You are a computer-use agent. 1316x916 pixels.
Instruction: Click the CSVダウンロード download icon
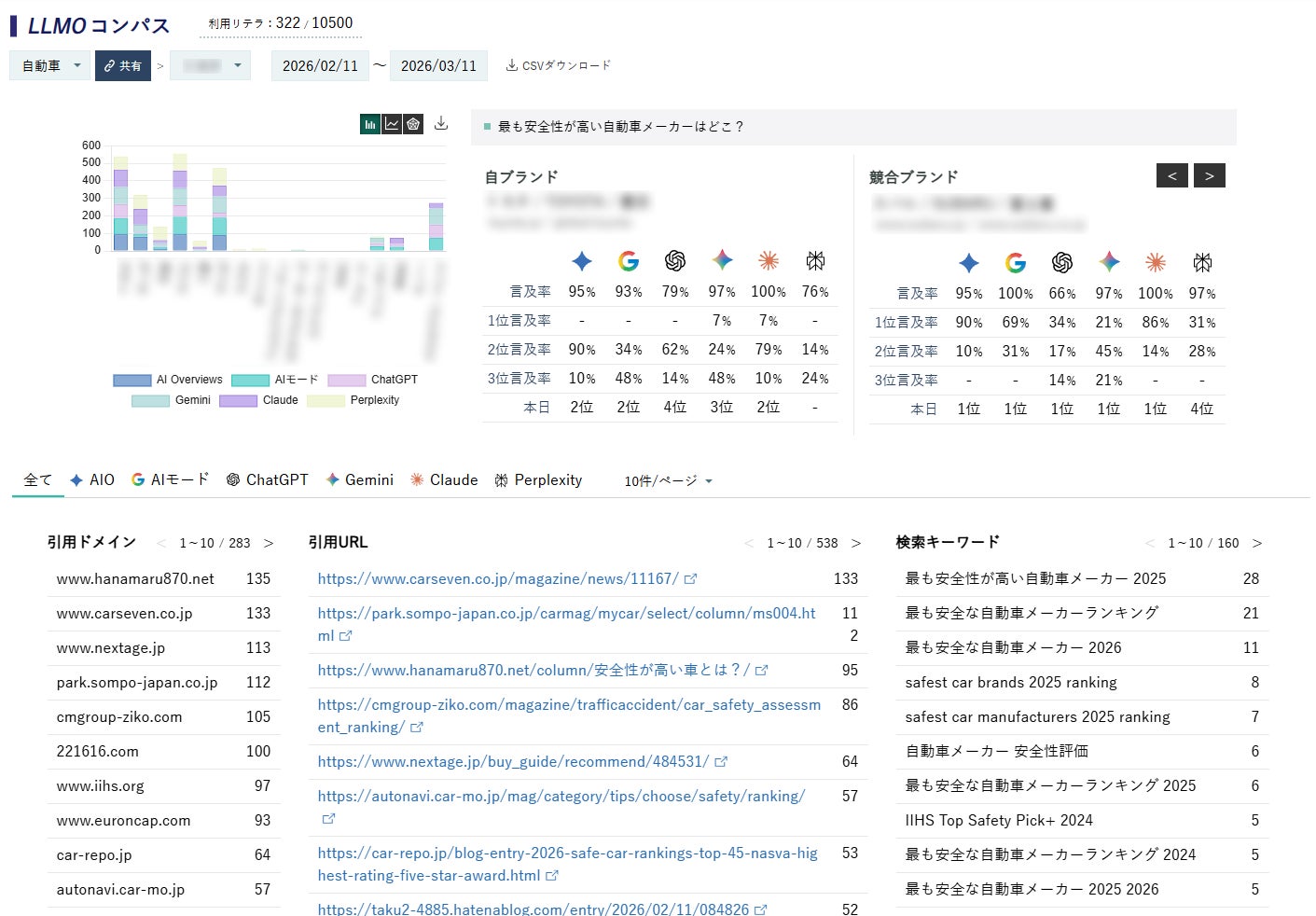(512, 65)
